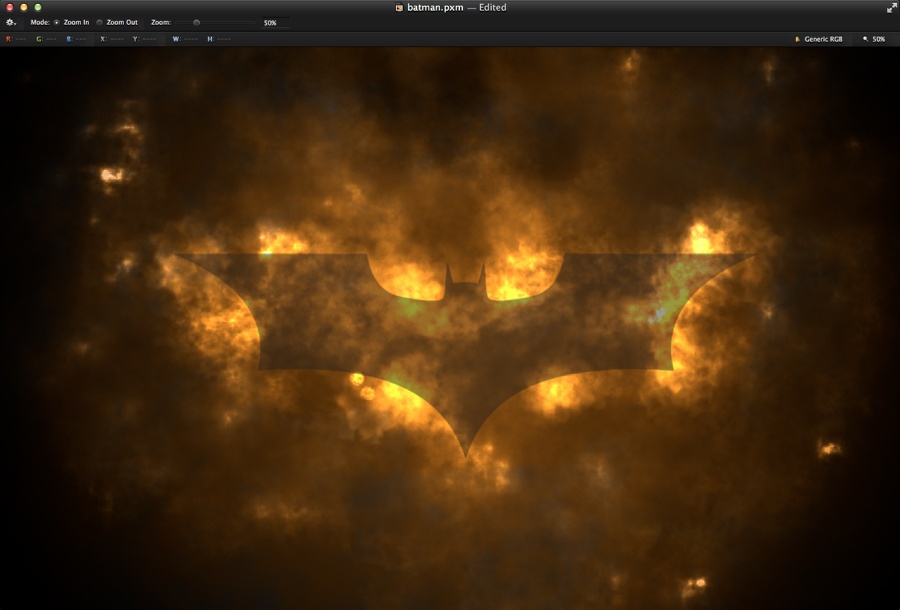
Task: Close the batman.pxm window
Action: pos(10,7)
